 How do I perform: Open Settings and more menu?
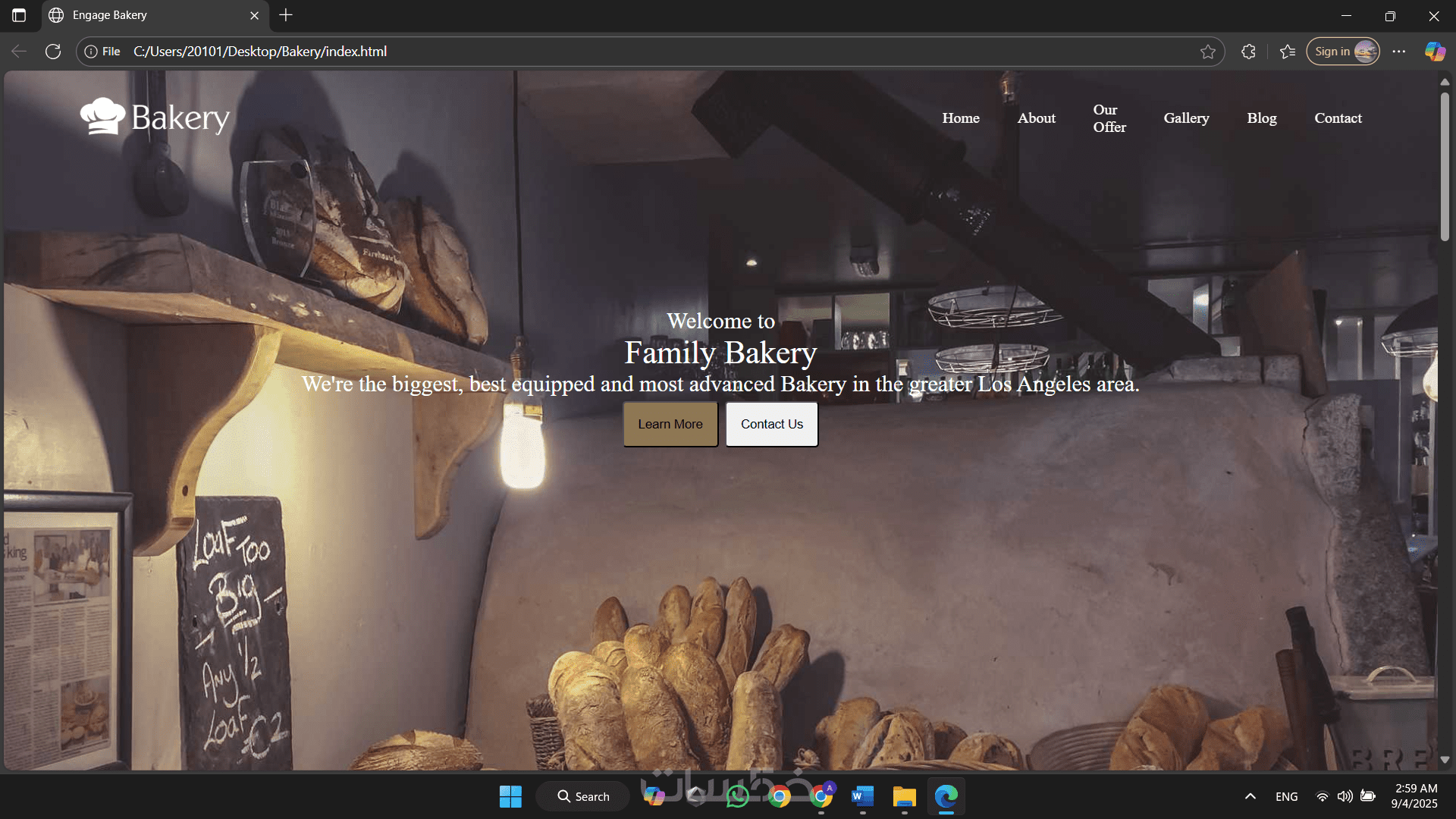(1399, 52)
